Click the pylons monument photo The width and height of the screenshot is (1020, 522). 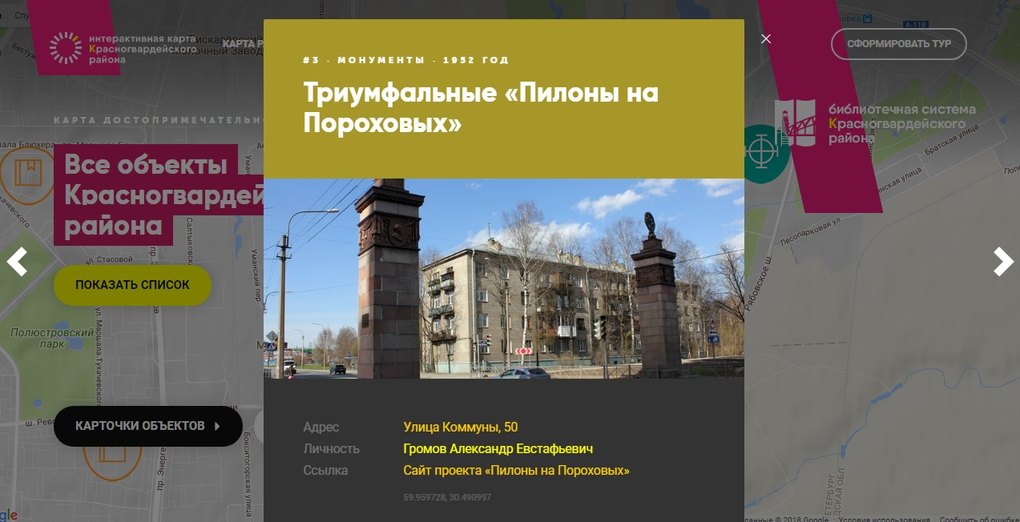tap(503, 279)
